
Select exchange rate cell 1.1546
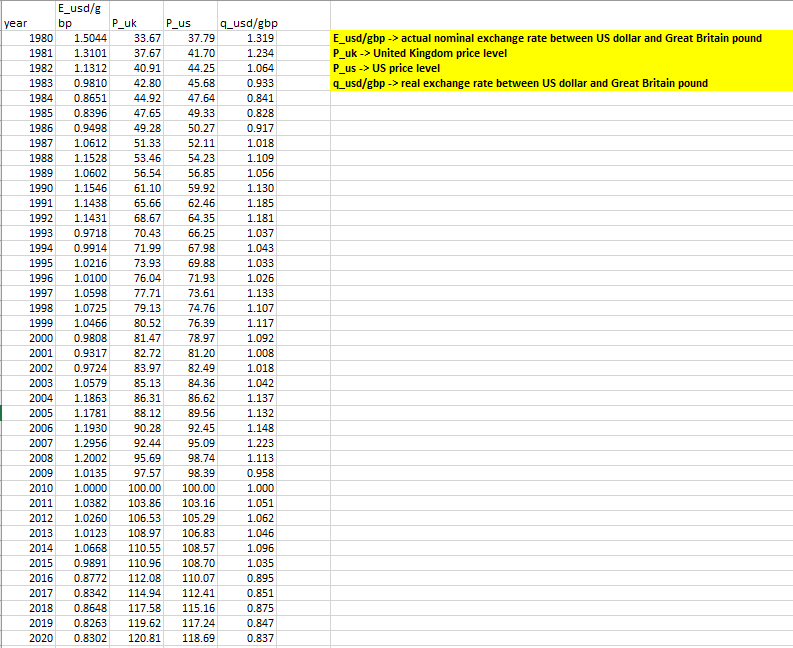[x=82, y=188]
